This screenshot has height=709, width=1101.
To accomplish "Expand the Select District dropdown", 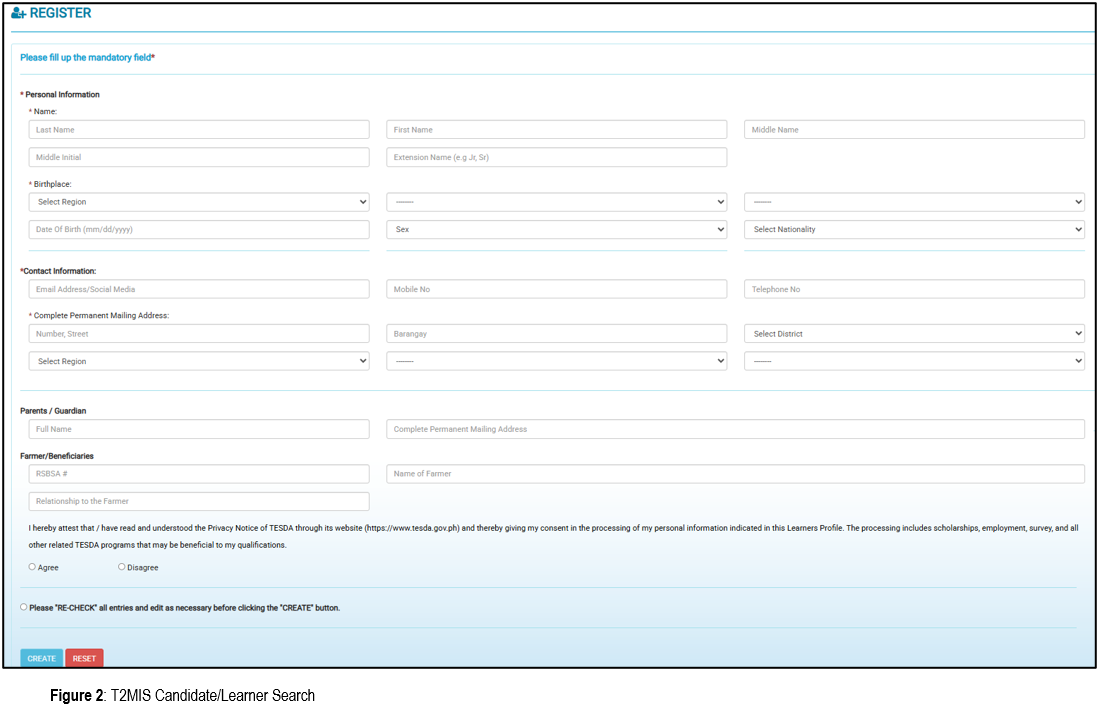I will pos(914,334).
